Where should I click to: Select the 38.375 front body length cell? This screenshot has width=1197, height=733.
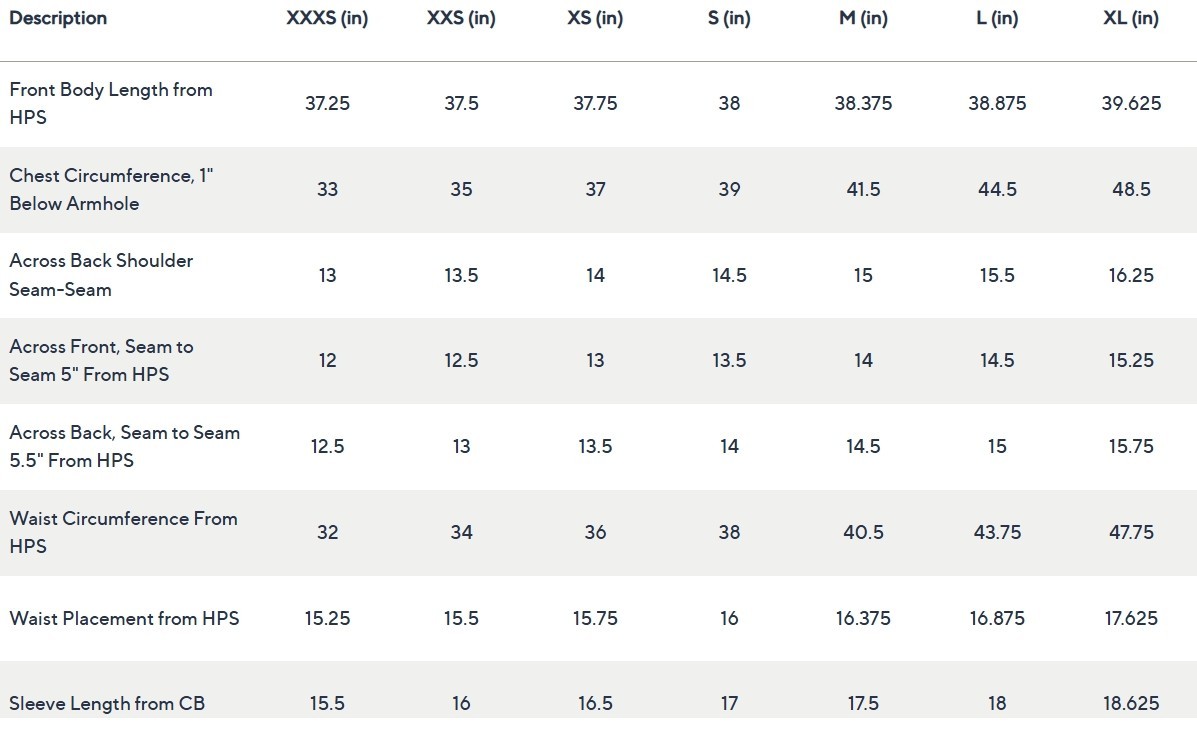pyautogui.click(x=863, y=103)
